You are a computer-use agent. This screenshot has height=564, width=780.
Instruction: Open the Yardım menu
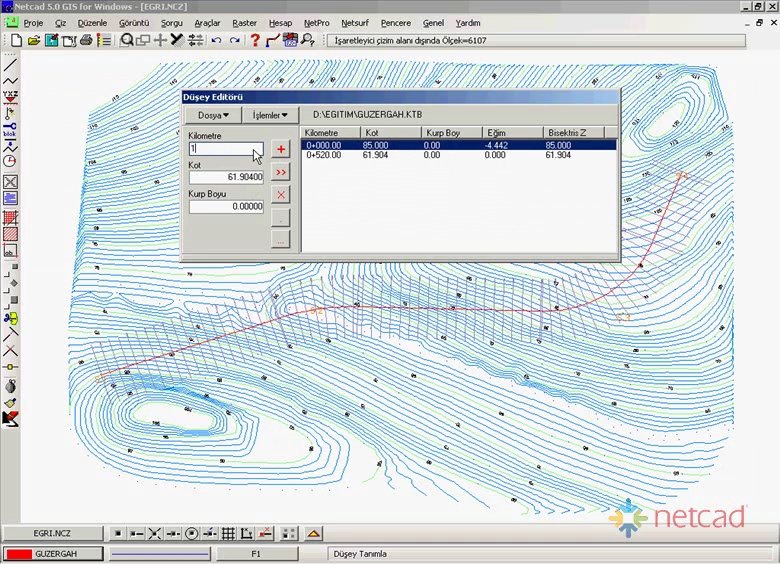468,23
